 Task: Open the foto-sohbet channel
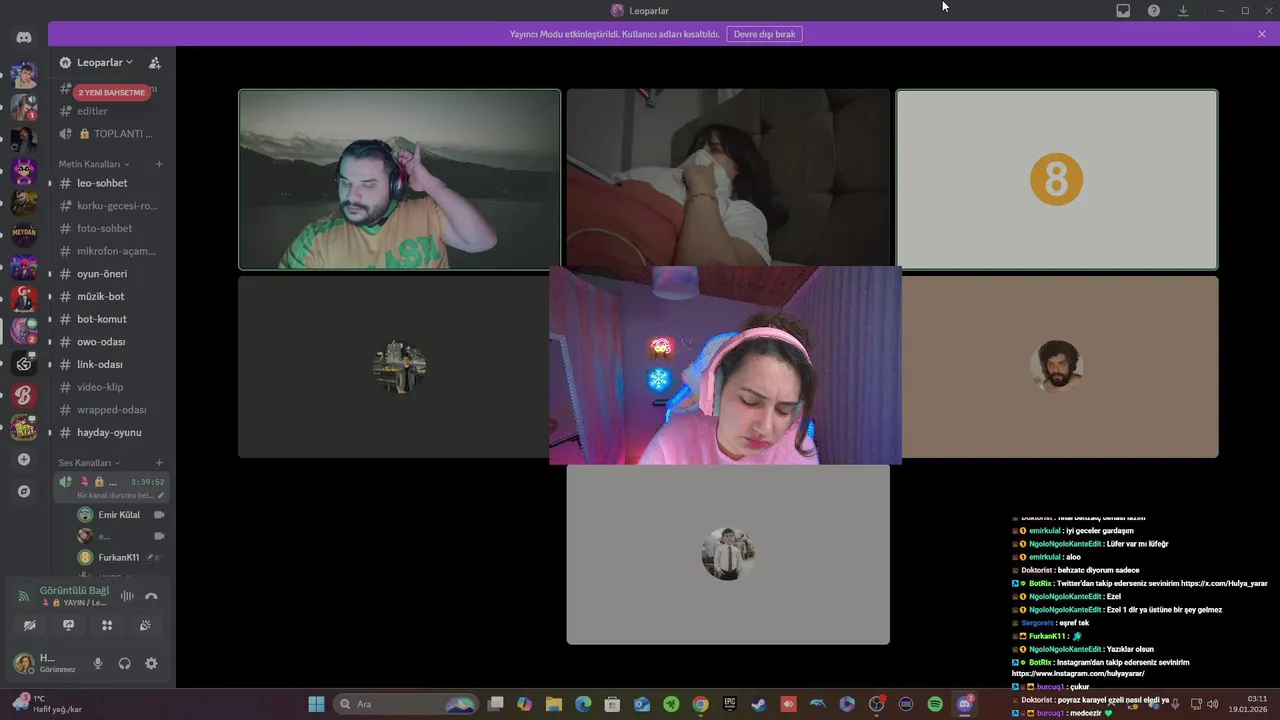point(110,228)
